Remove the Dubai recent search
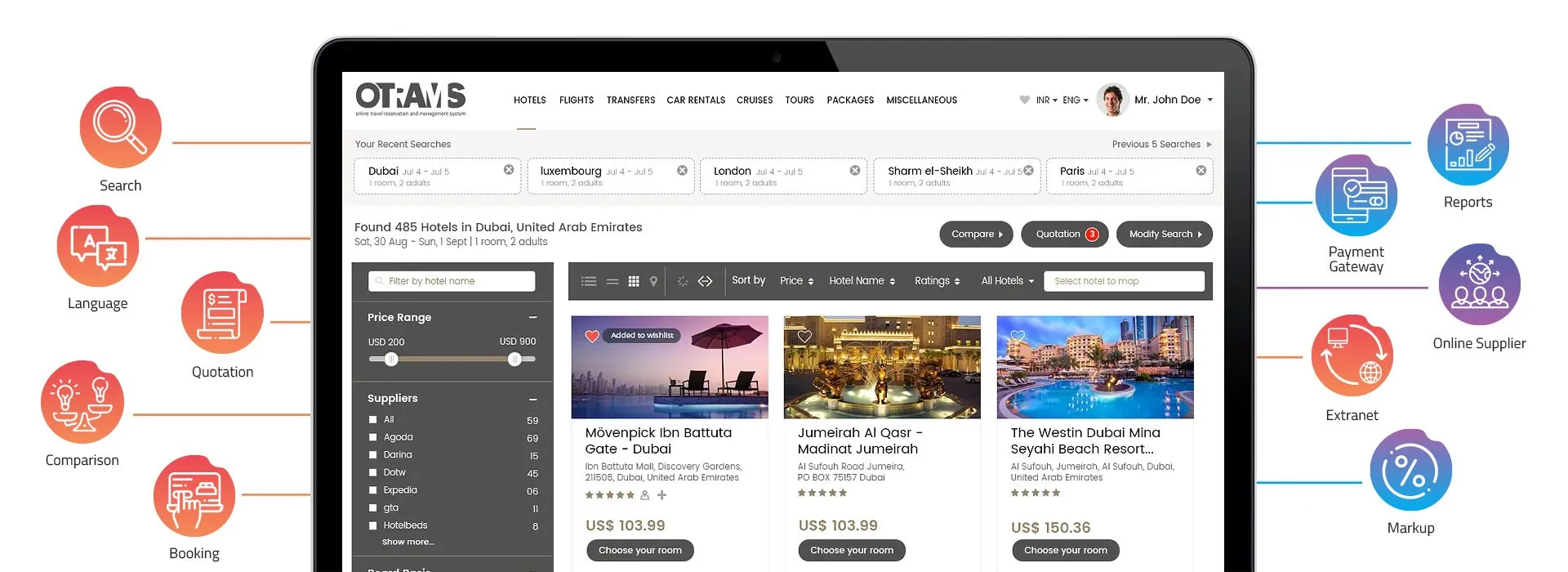This screenshot has height=572, width=1568. [x=509, y=170]
